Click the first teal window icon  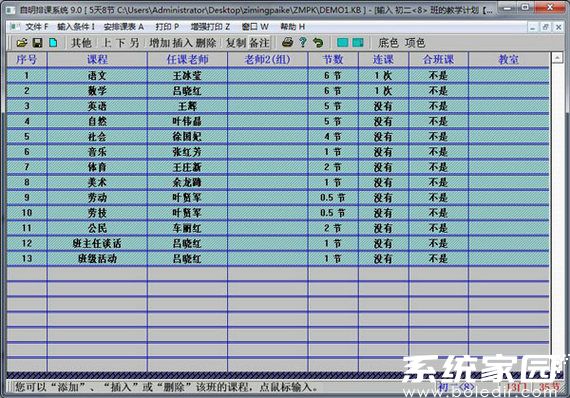[342, 43]
